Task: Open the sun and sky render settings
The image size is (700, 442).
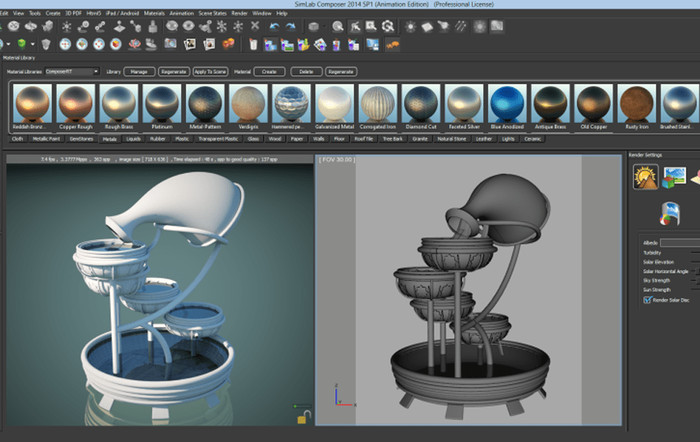Action: coord(646,177)
